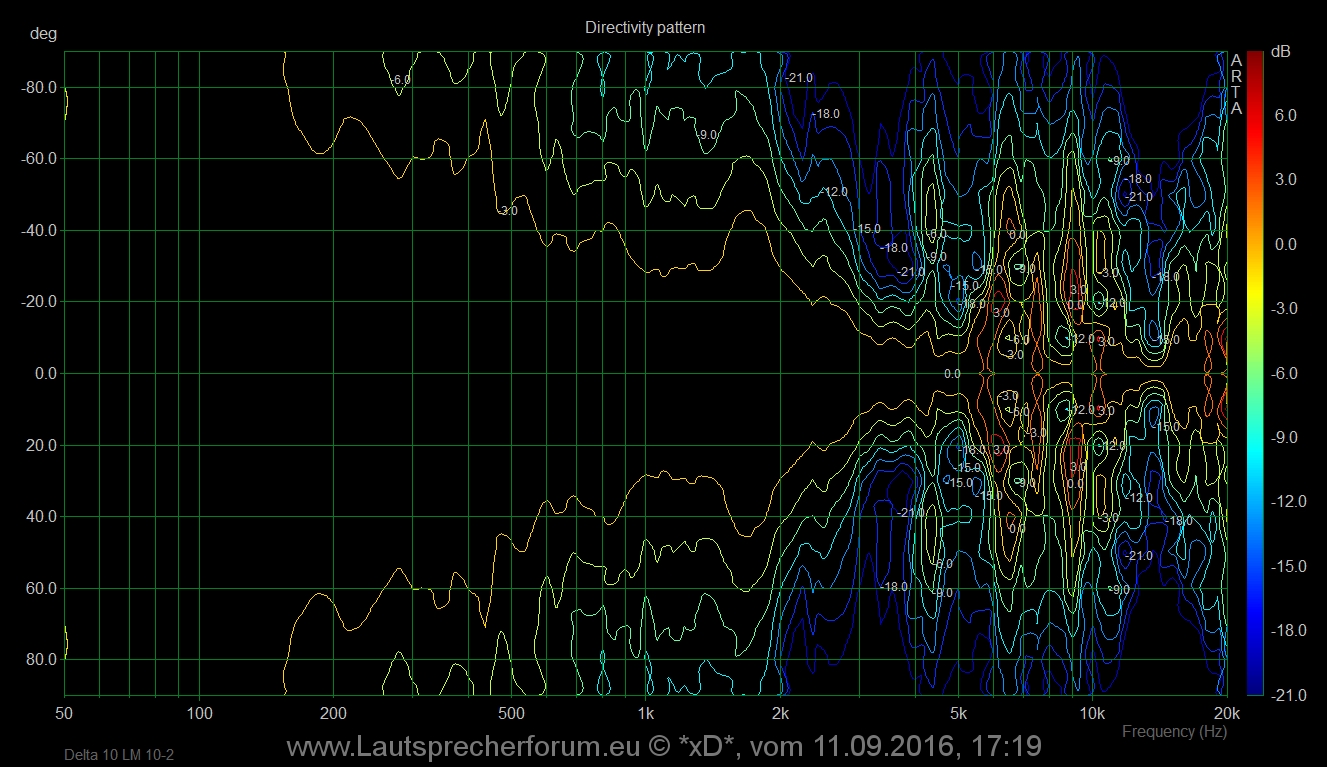Click the dark blue bottom of the color bar
Image resolution: width=1327 pixels, height=767 pixels.
tap(1254, 685)
